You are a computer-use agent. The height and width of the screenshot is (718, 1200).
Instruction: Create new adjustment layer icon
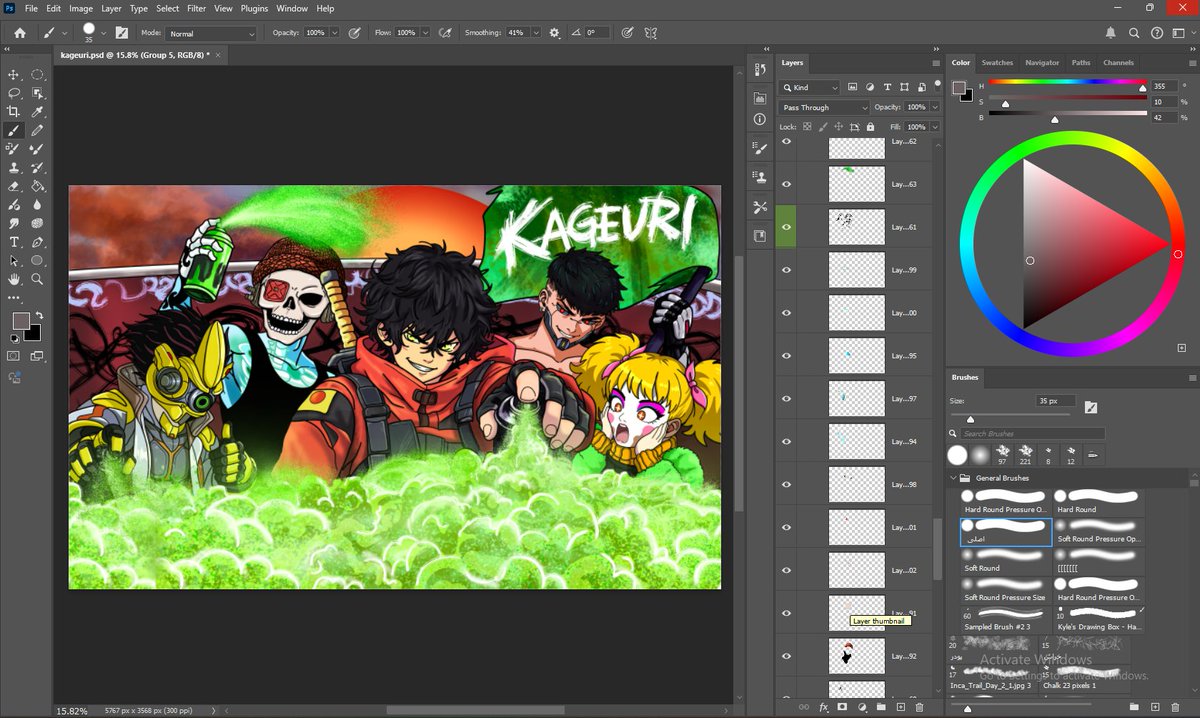point(862,707)
